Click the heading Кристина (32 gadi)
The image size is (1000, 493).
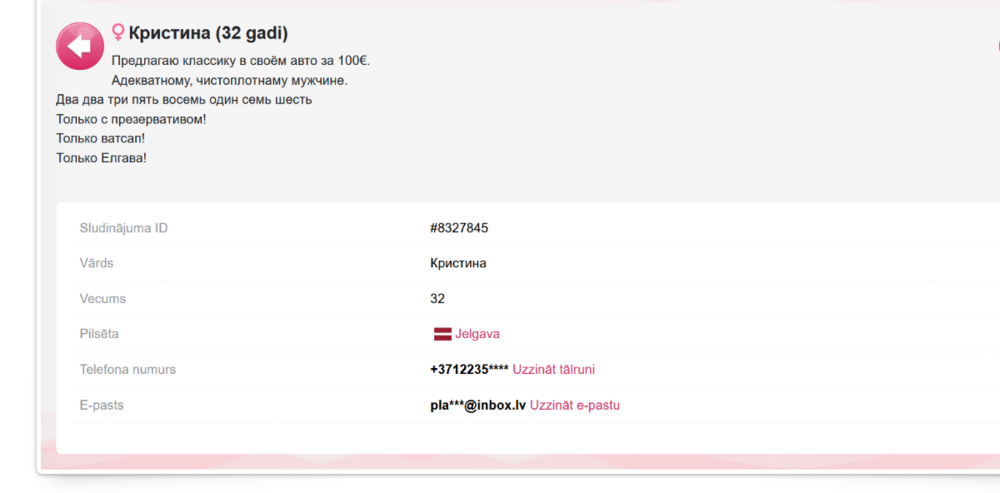(x=208, y=33)
